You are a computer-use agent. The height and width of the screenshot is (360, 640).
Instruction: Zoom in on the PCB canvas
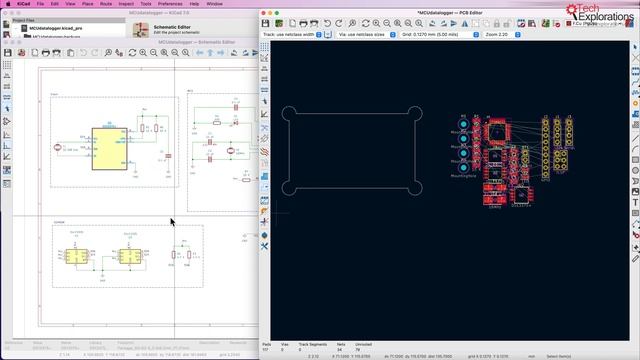pos(376,24)
